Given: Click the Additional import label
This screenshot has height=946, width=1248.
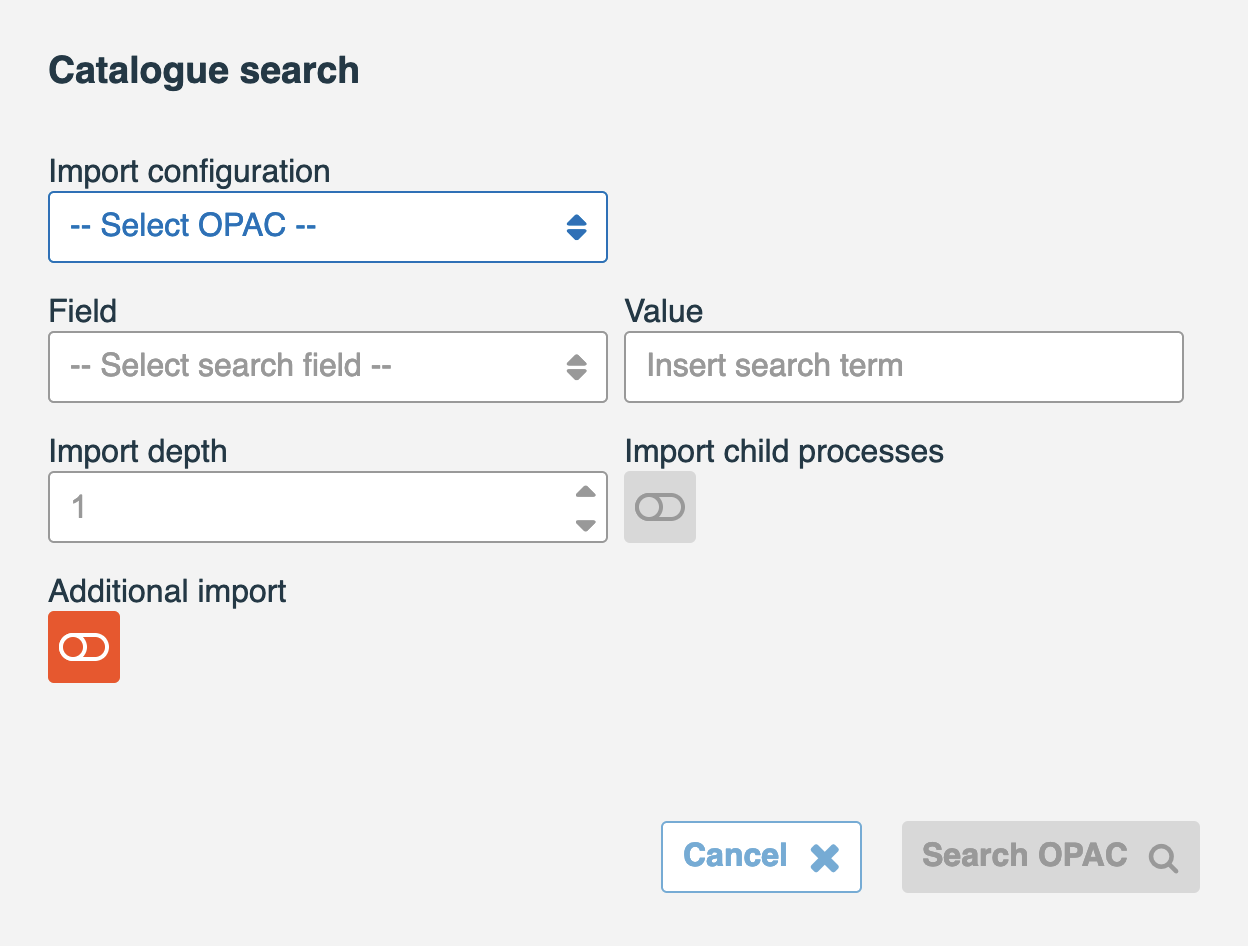Looking at the screenshot, I should point(168,592).
